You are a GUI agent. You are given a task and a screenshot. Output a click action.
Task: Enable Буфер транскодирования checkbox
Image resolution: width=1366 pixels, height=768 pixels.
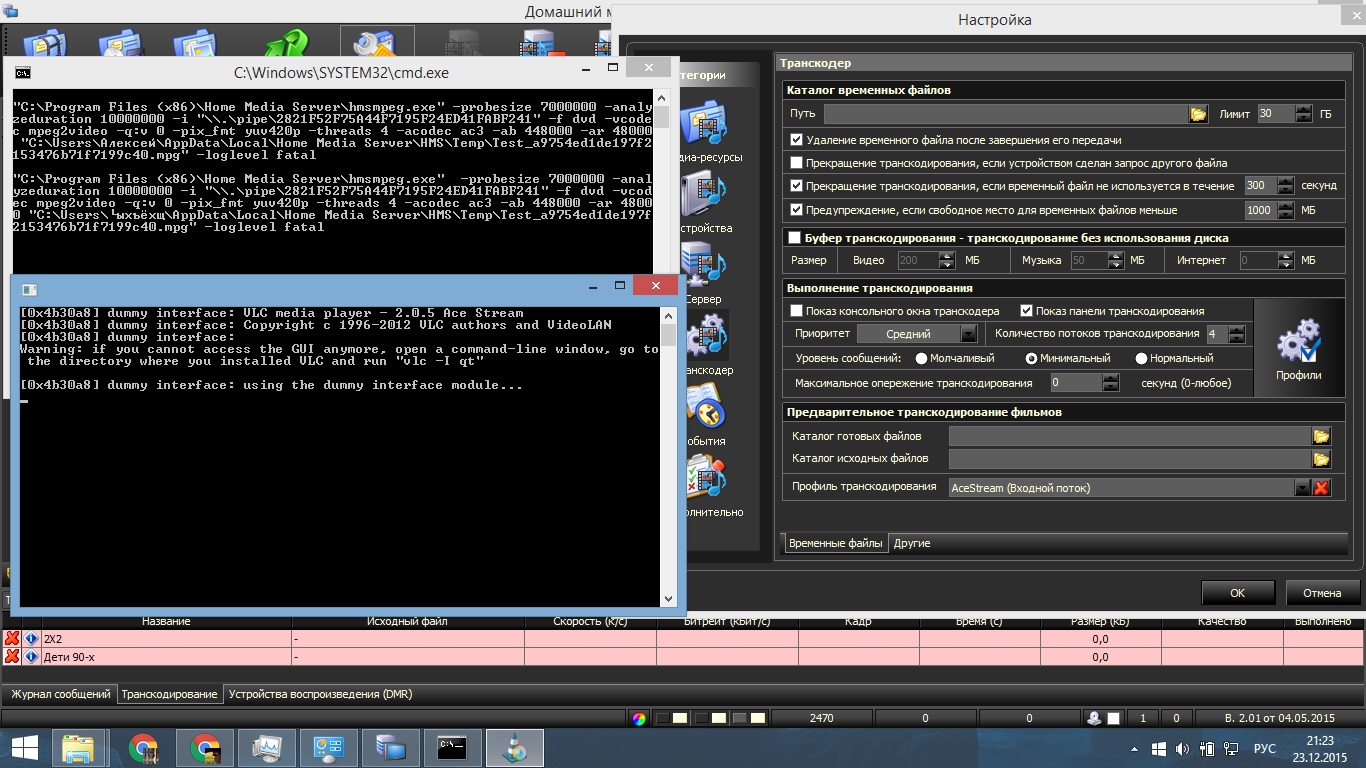(x=795, y=238)
